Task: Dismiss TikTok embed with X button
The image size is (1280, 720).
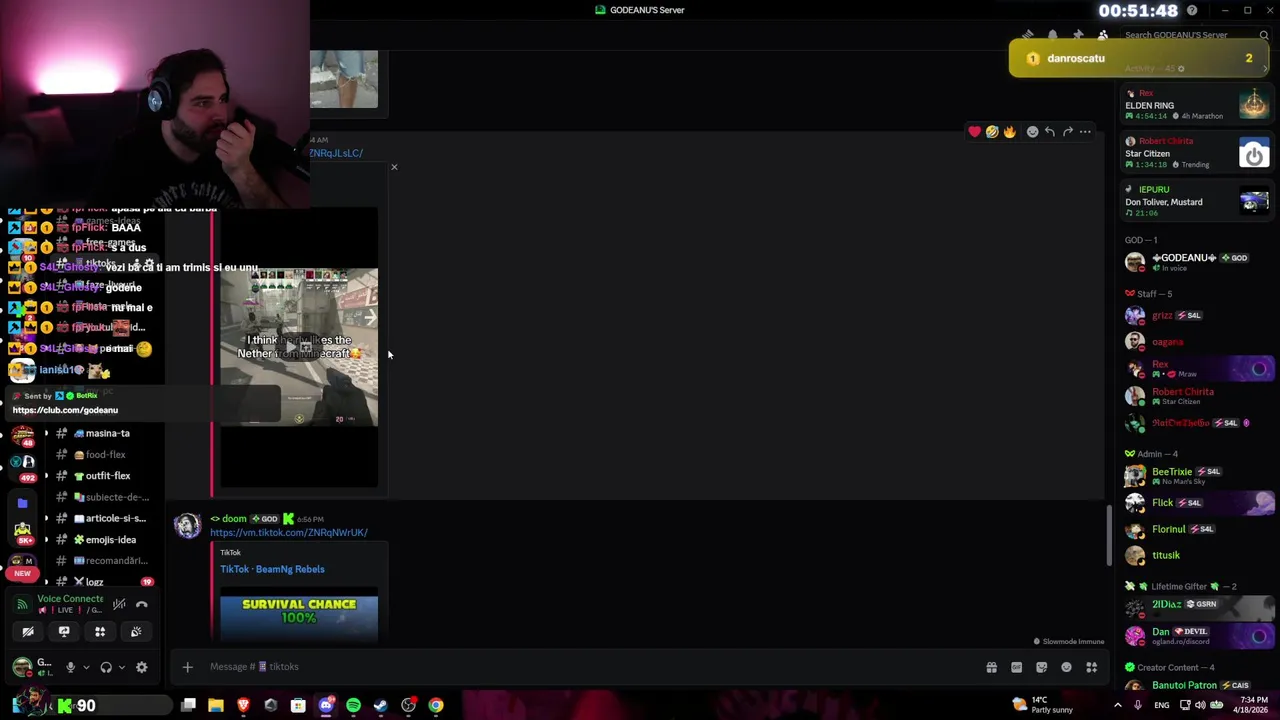Action: tap(394, 167)
